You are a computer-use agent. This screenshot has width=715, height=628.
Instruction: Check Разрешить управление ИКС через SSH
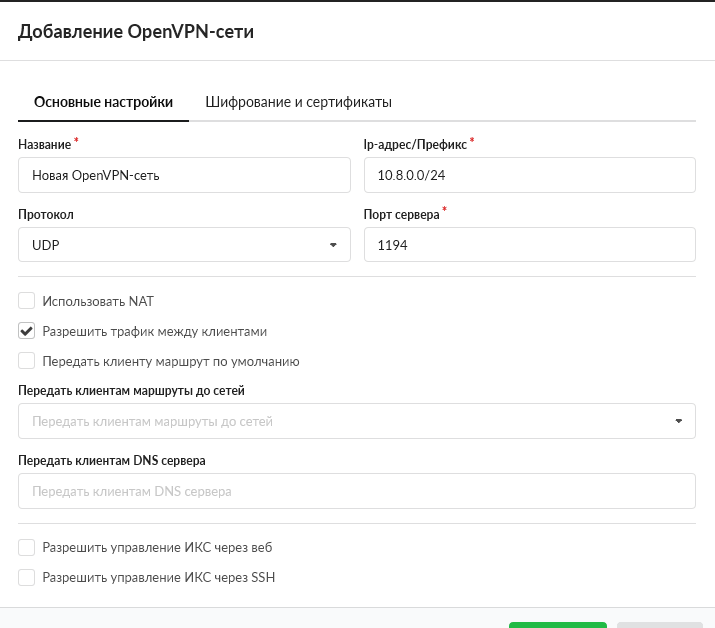26,577
